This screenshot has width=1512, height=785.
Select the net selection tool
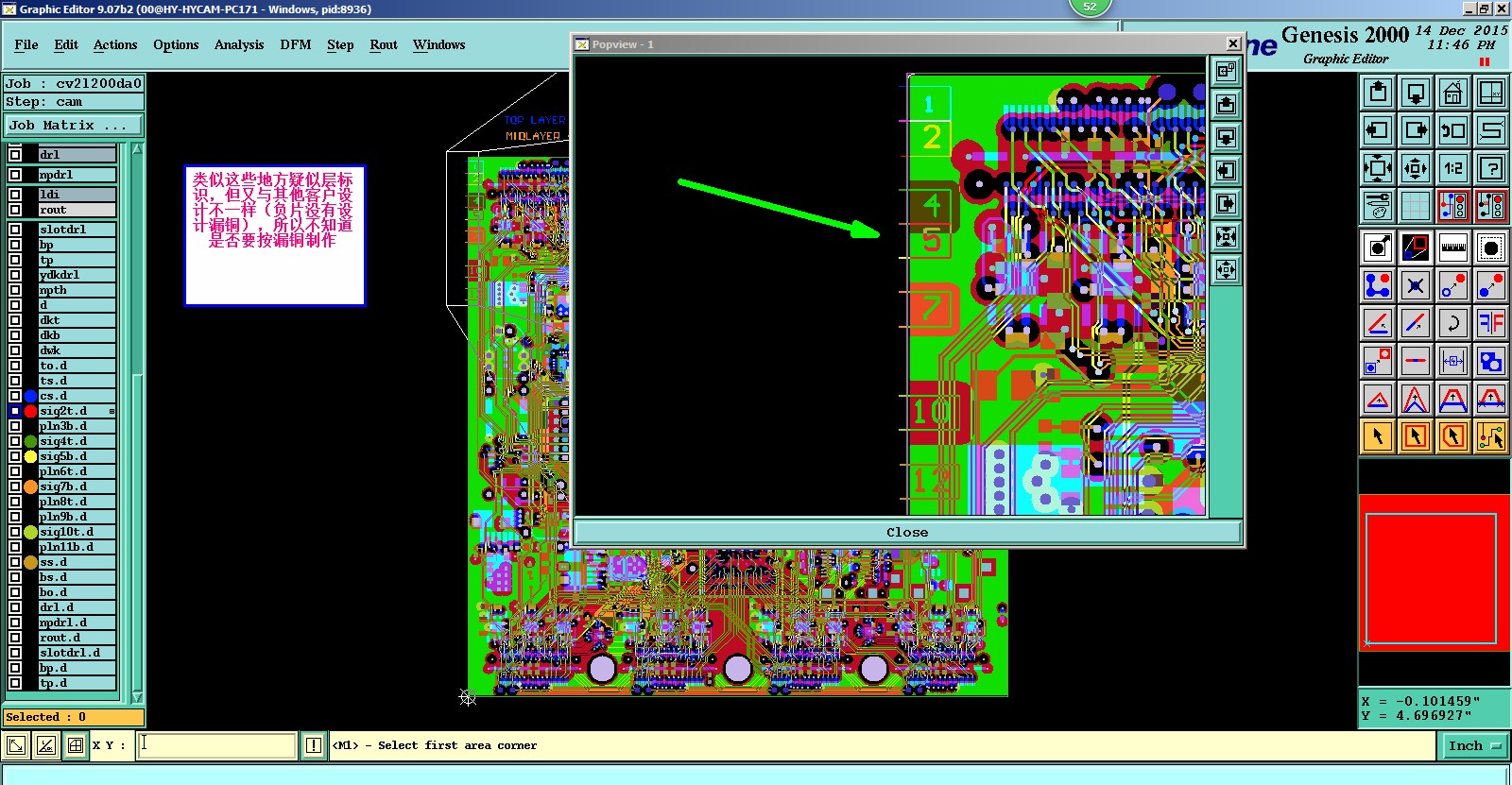pyautogui.click(x=1491, y=436)
